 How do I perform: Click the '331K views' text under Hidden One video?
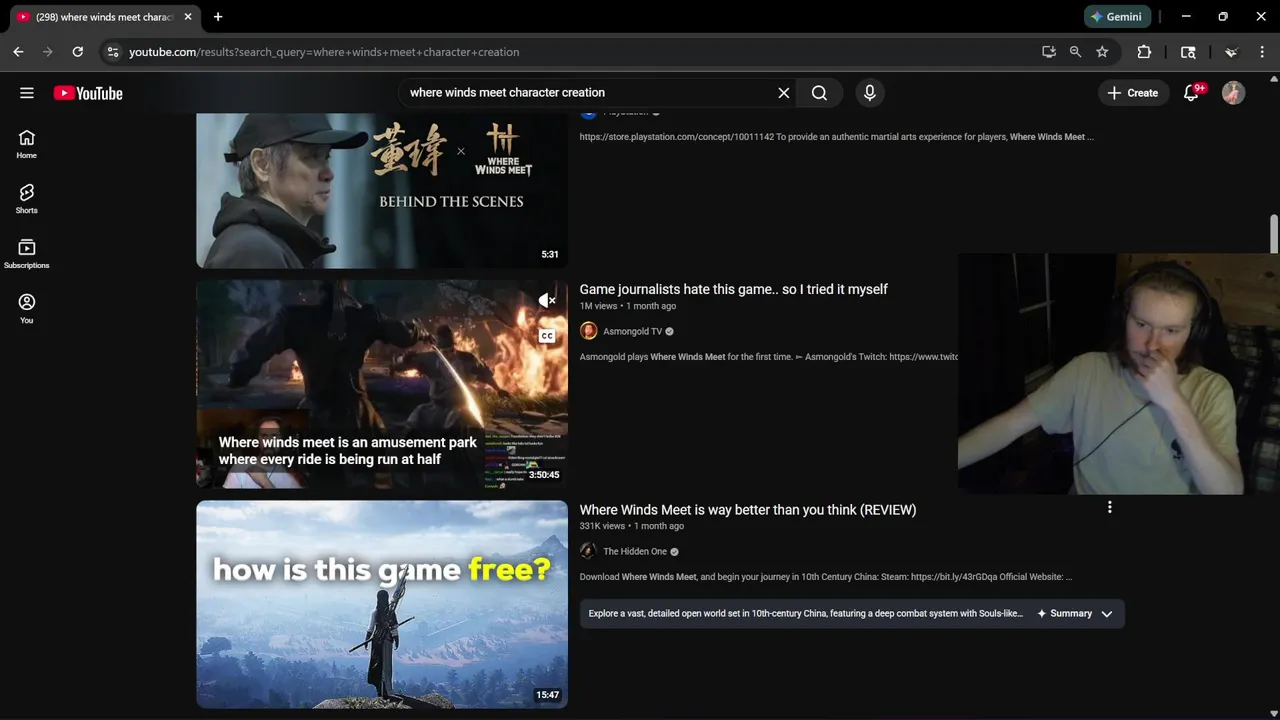coord(602,526)
